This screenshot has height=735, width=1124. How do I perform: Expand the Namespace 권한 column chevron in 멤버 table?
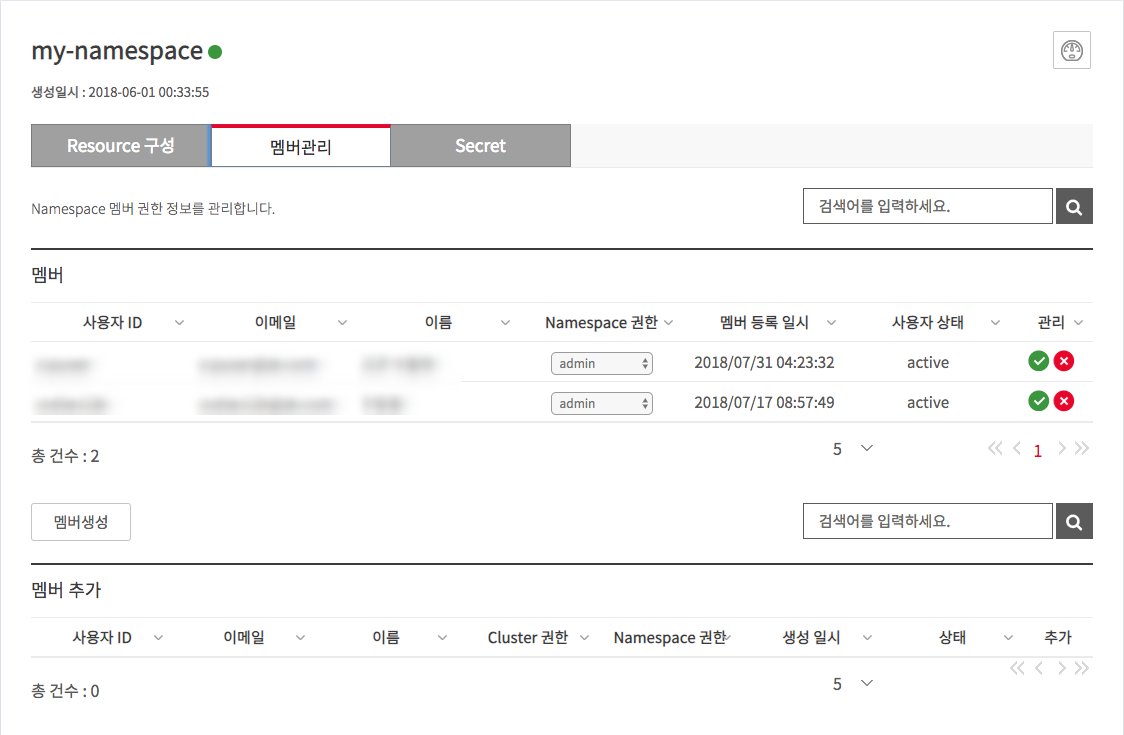click(x=669, y=323)
